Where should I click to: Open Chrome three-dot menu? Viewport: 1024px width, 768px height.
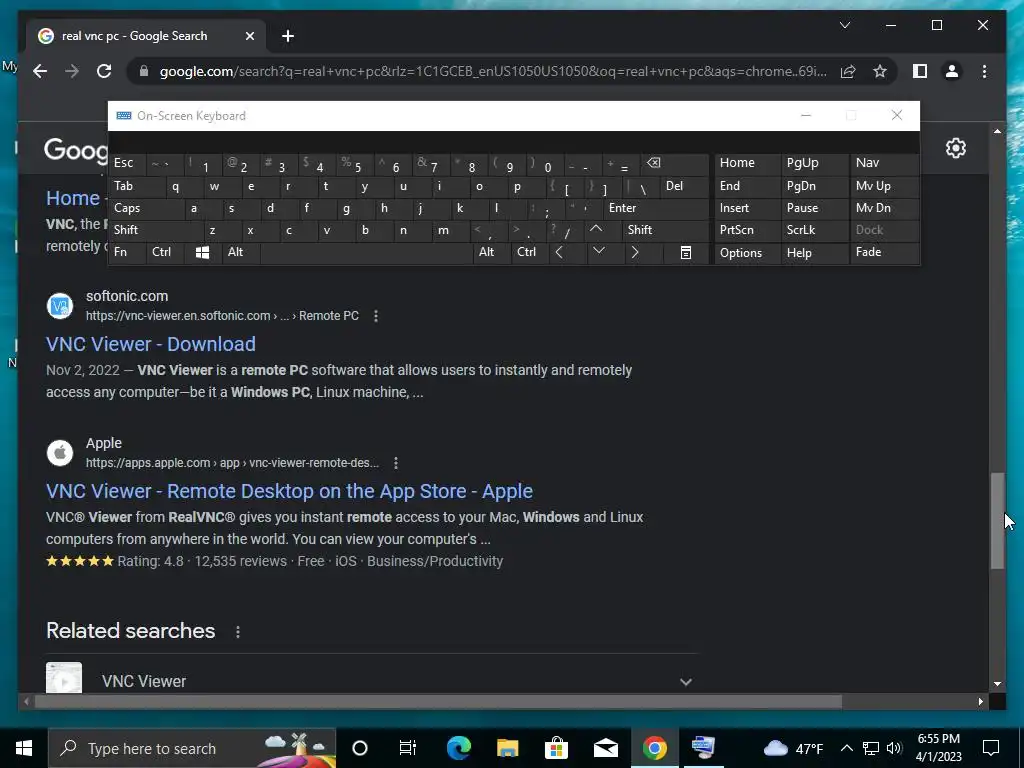[984, 71]
